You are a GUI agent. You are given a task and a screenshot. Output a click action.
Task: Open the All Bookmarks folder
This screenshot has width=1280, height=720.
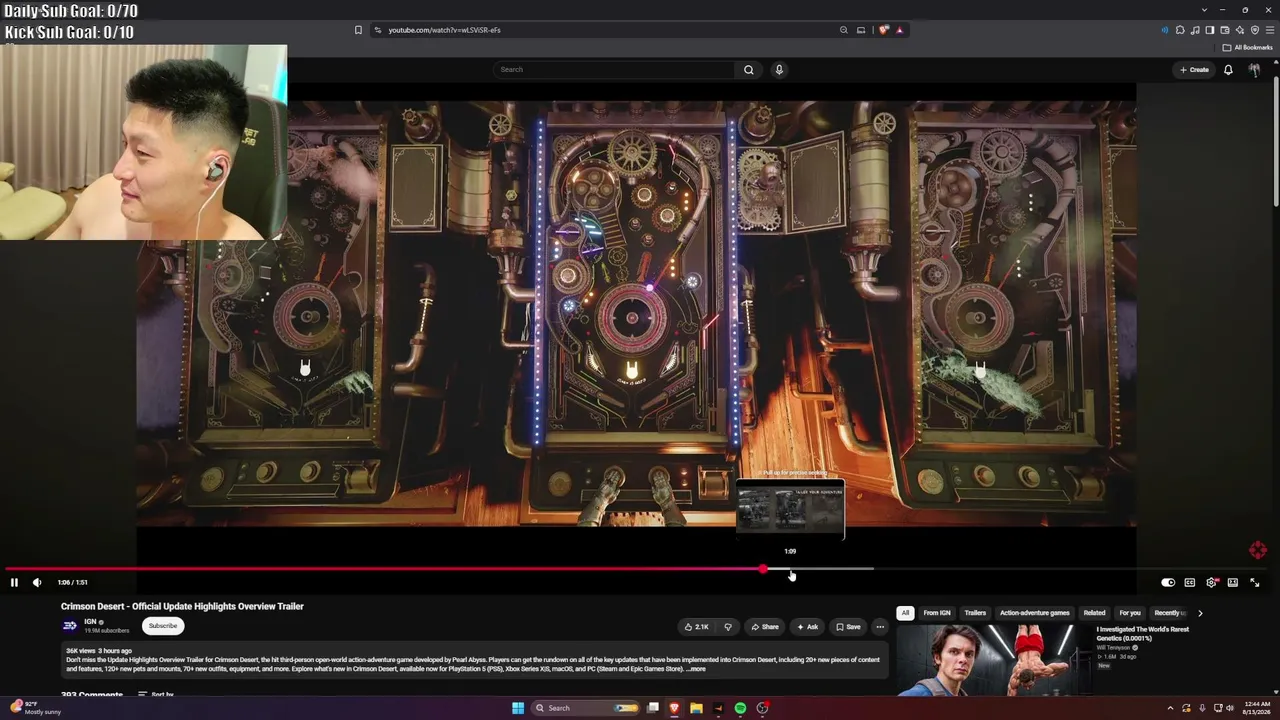(1247, 47)
